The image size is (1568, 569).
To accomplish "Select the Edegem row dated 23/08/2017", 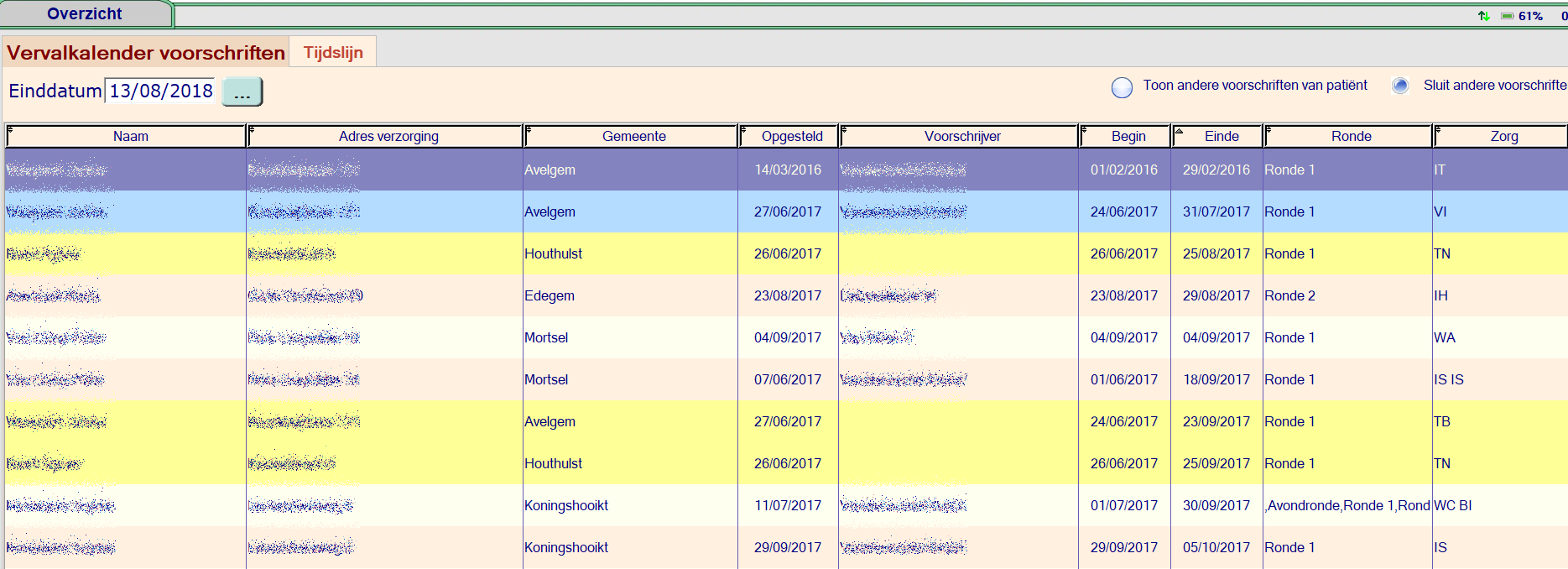I will point(550,295).
